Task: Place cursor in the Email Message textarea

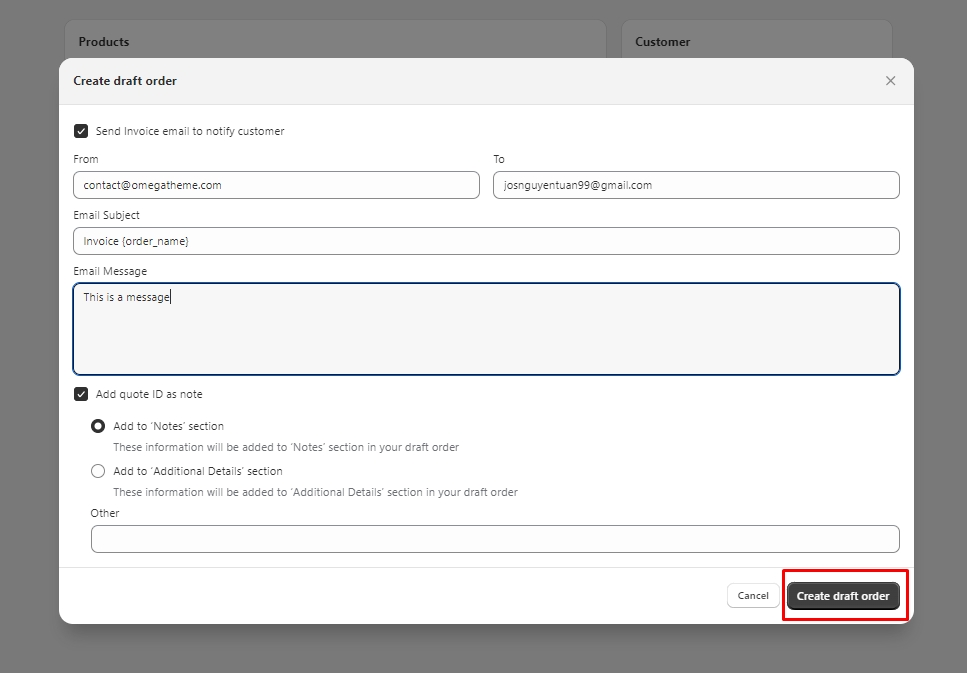Action: [x=486, y=329]
